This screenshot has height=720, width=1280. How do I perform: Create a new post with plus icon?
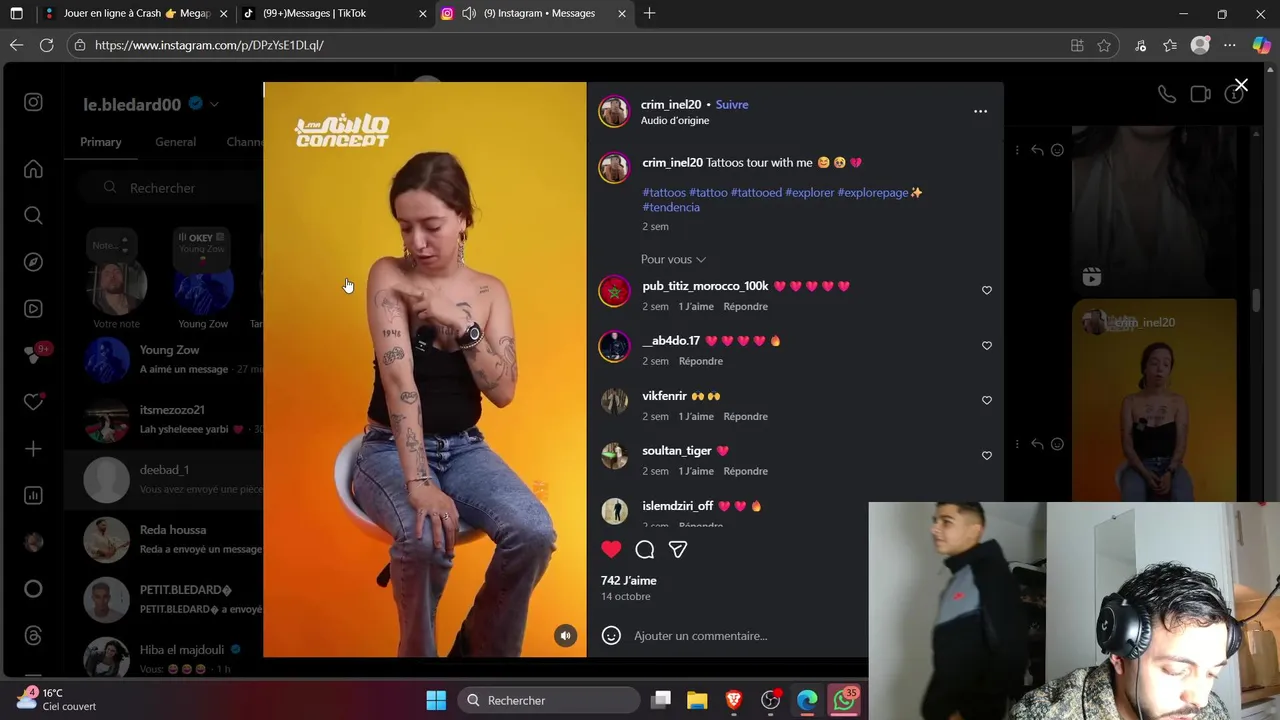(x=33, y=449)
